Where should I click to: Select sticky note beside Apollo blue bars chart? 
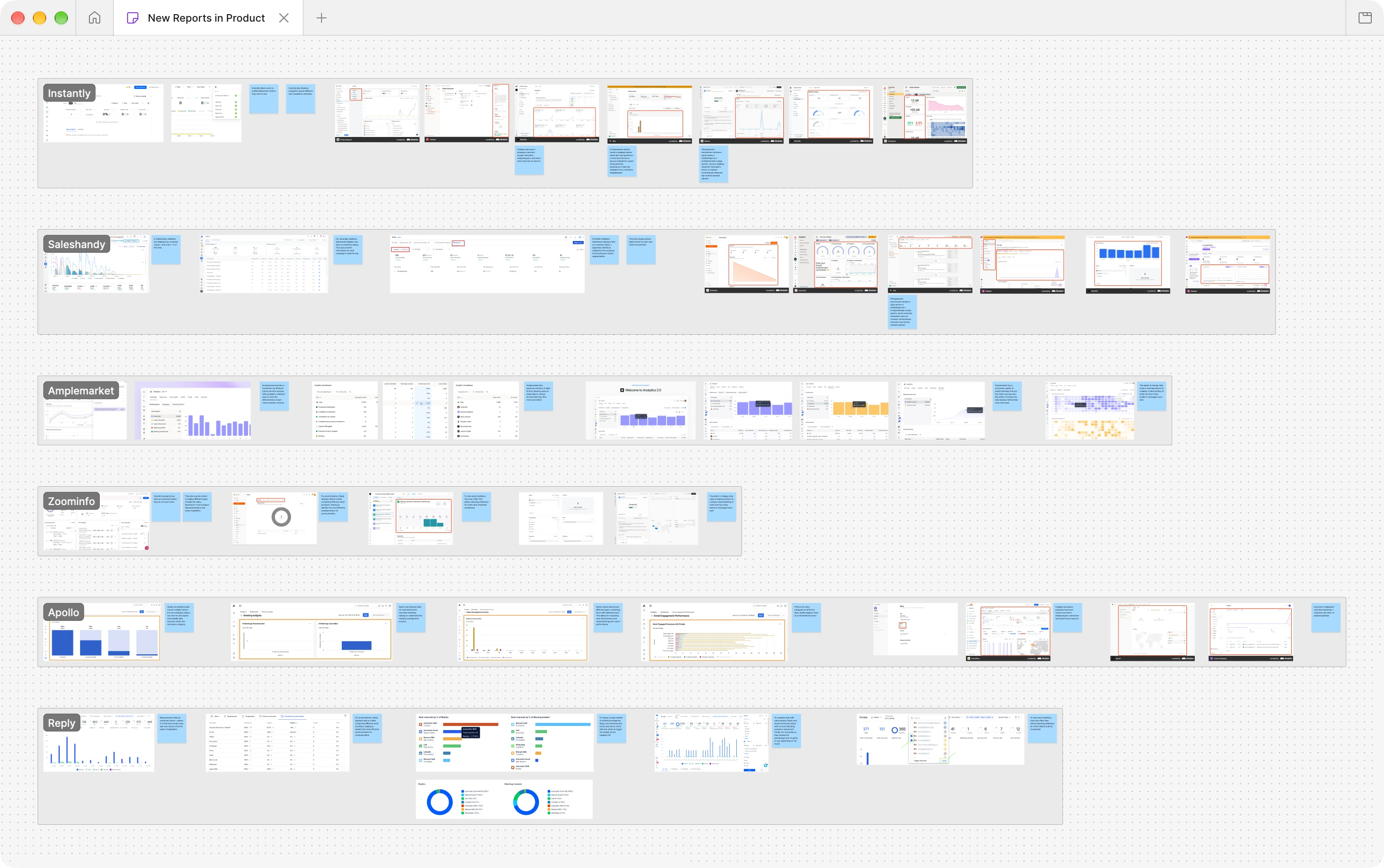coord(179,618)
